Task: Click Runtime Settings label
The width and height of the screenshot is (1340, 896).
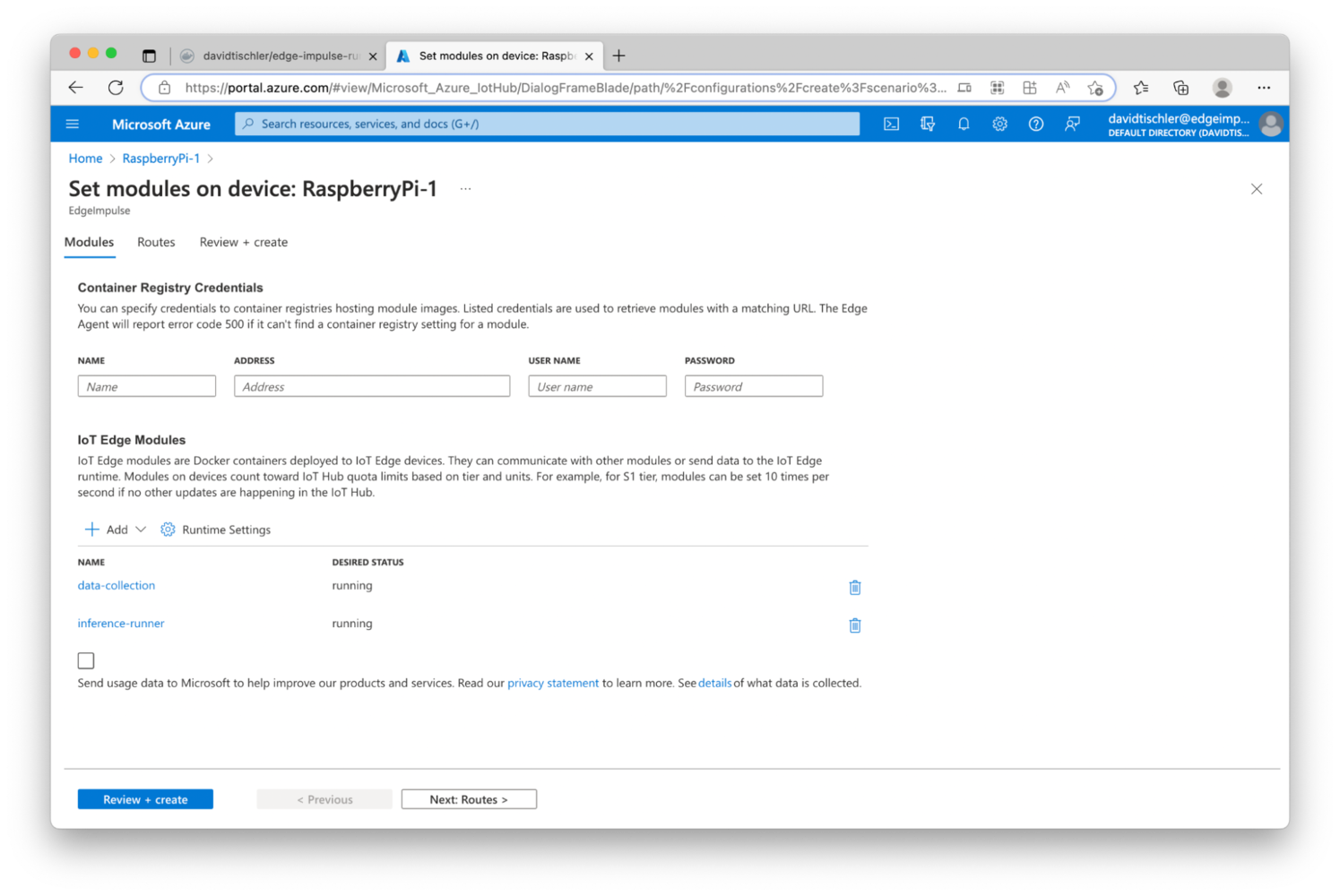Action: pyautogui.click(x=226, y=530)
